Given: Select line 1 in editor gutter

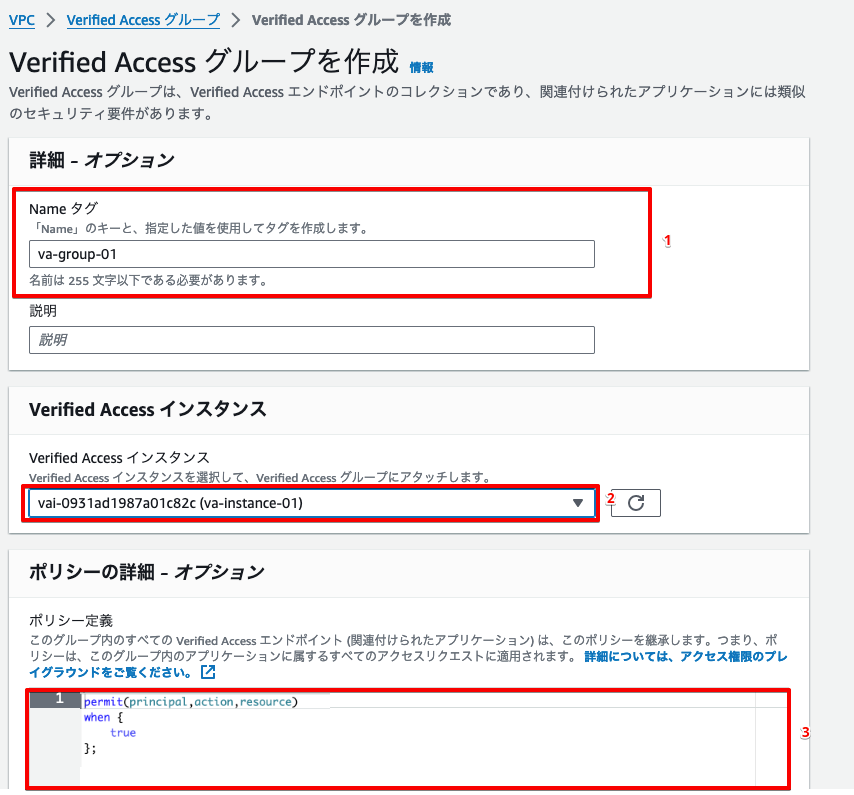Looking at the screenshot, I should point(55,700).
